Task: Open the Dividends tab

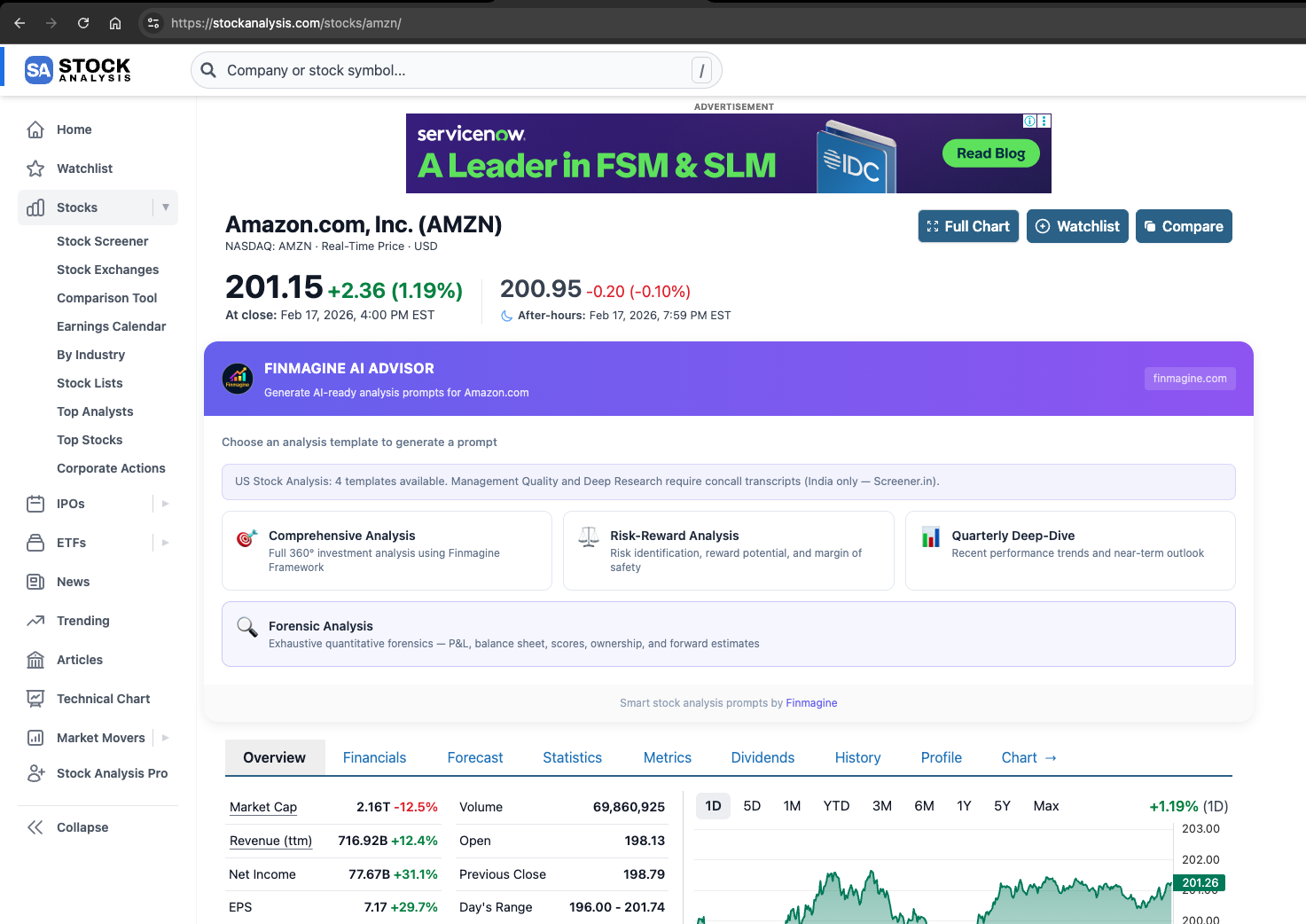Action: [762, 757]
